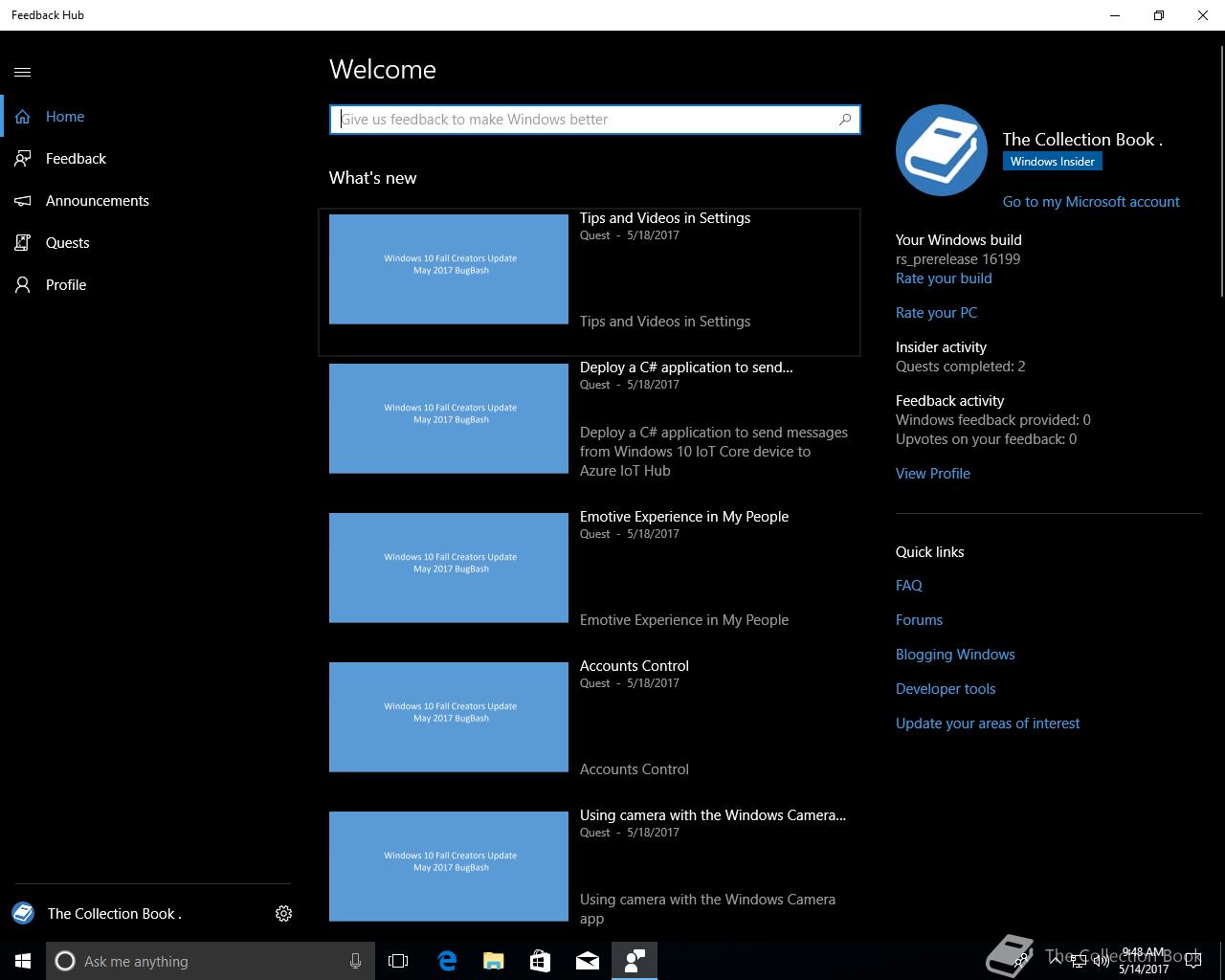
Task: Launch Microsoft Edge from taskbar
Action: (x=447, y=961)
